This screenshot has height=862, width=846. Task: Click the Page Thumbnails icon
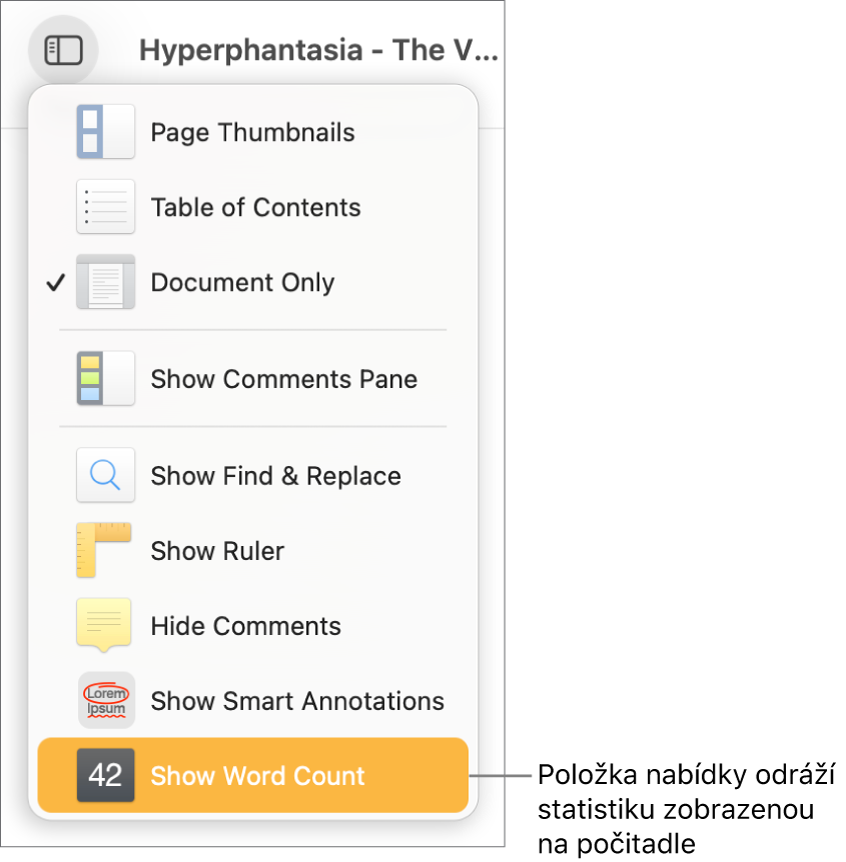click(x=105, y=132)
